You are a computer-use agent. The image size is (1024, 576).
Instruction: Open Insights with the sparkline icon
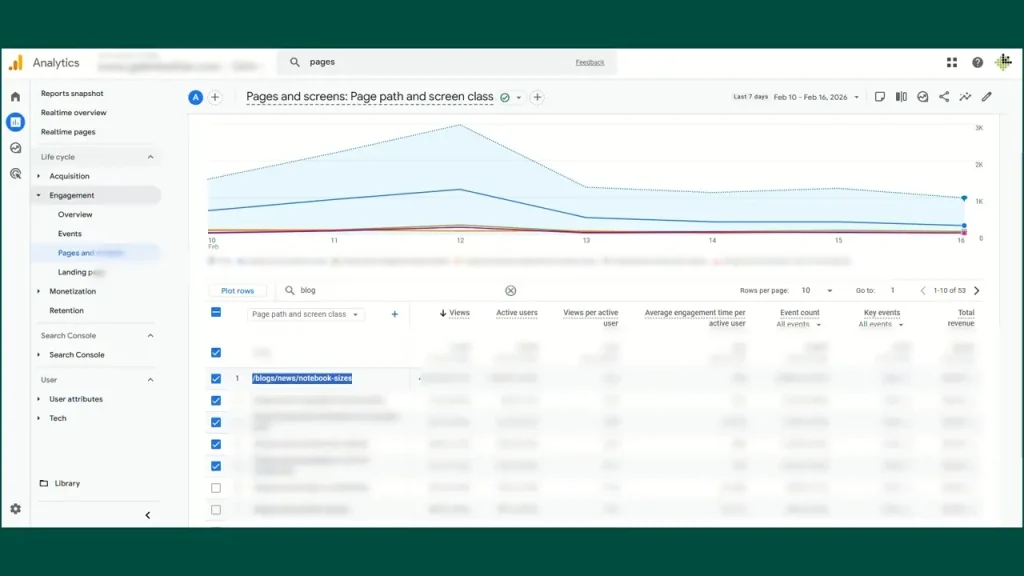point(967,96)
